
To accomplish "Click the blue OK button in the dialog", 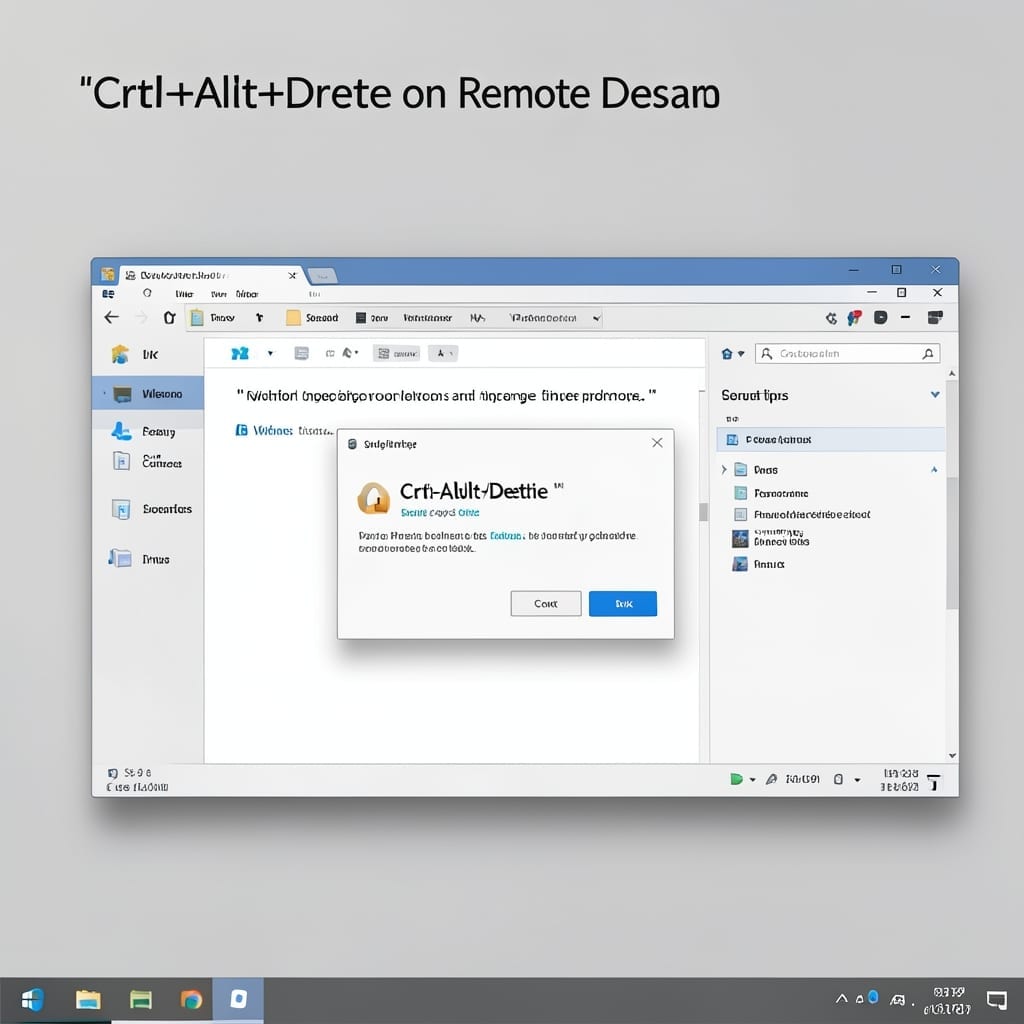I will tap(623, 603).
